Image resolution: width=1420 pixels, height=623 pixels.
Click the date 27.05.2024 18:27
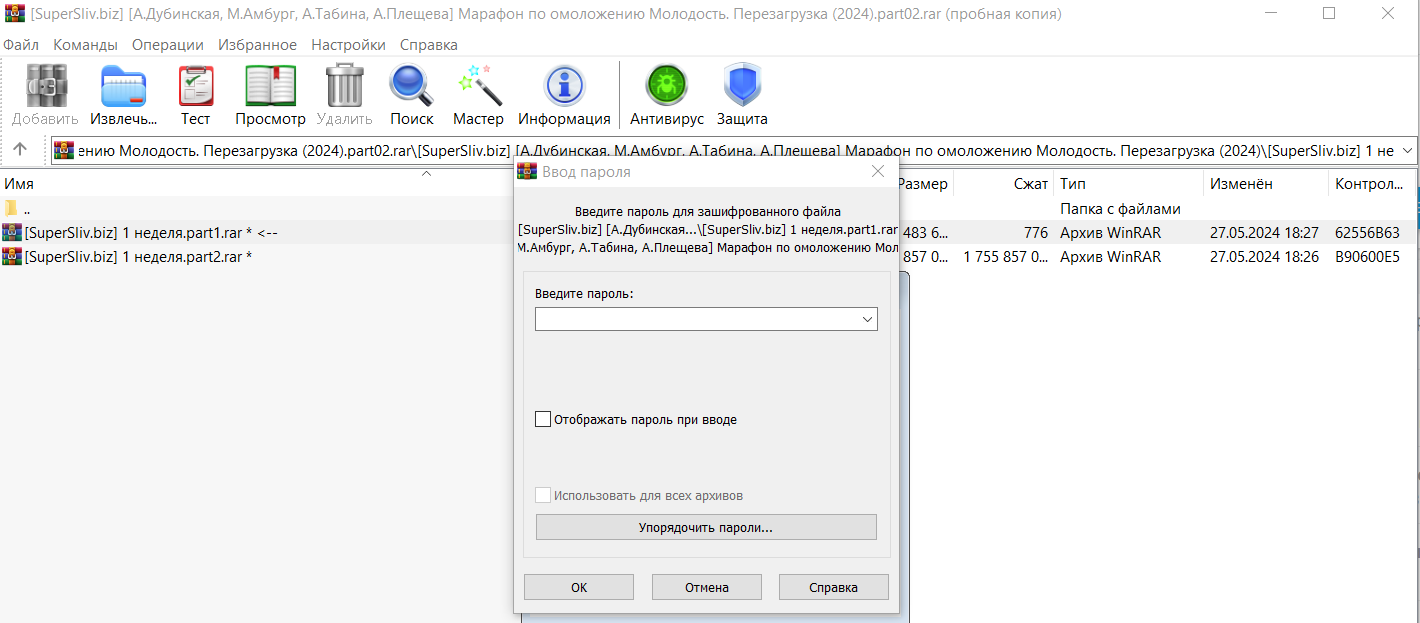pos(1264,233)
